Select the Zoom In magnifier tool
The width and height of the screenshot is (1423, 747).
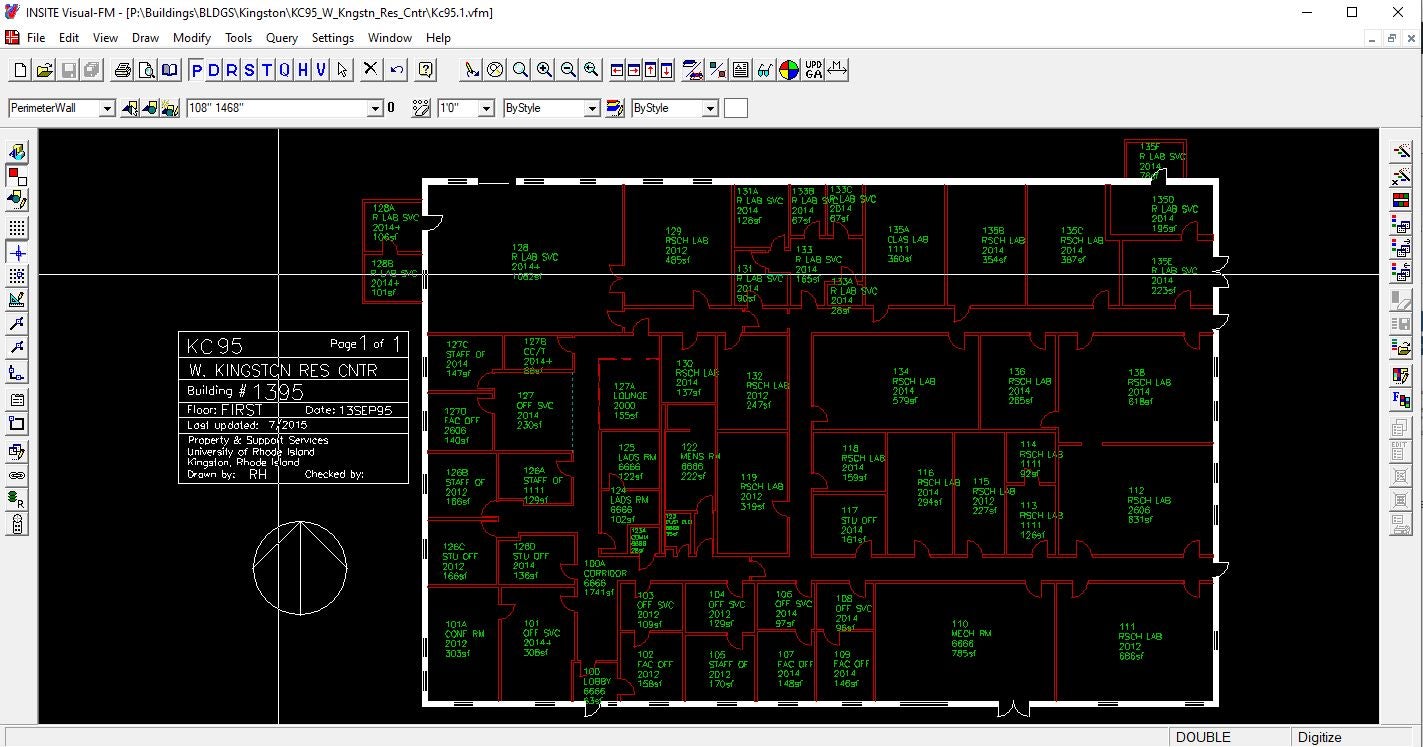(544, 70)
